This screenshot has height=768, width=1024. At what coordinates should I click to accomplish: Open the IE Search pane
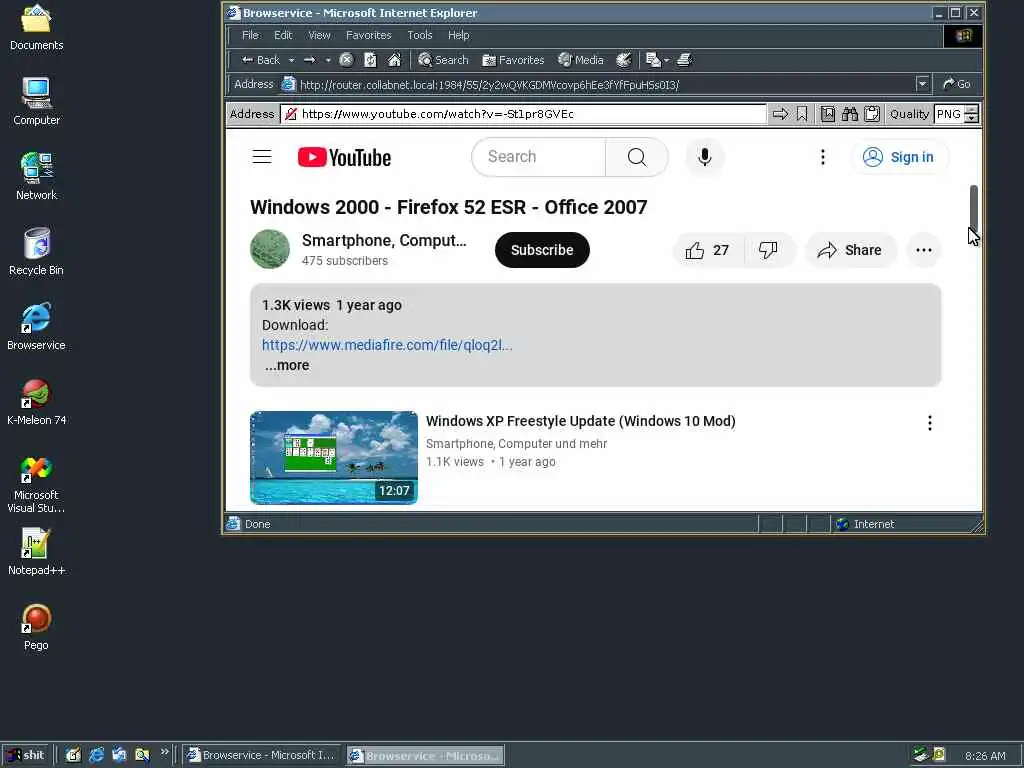443,60
